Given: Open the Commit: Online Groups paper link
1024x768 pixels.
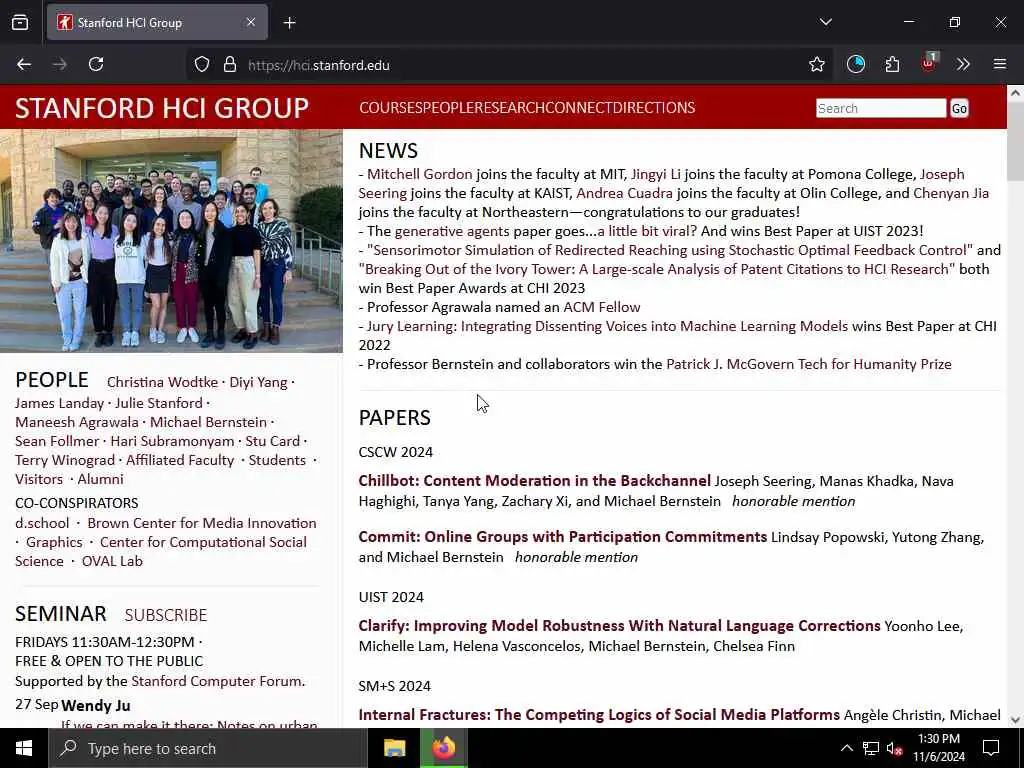Looking at the screenshot, I should (563, 537).
